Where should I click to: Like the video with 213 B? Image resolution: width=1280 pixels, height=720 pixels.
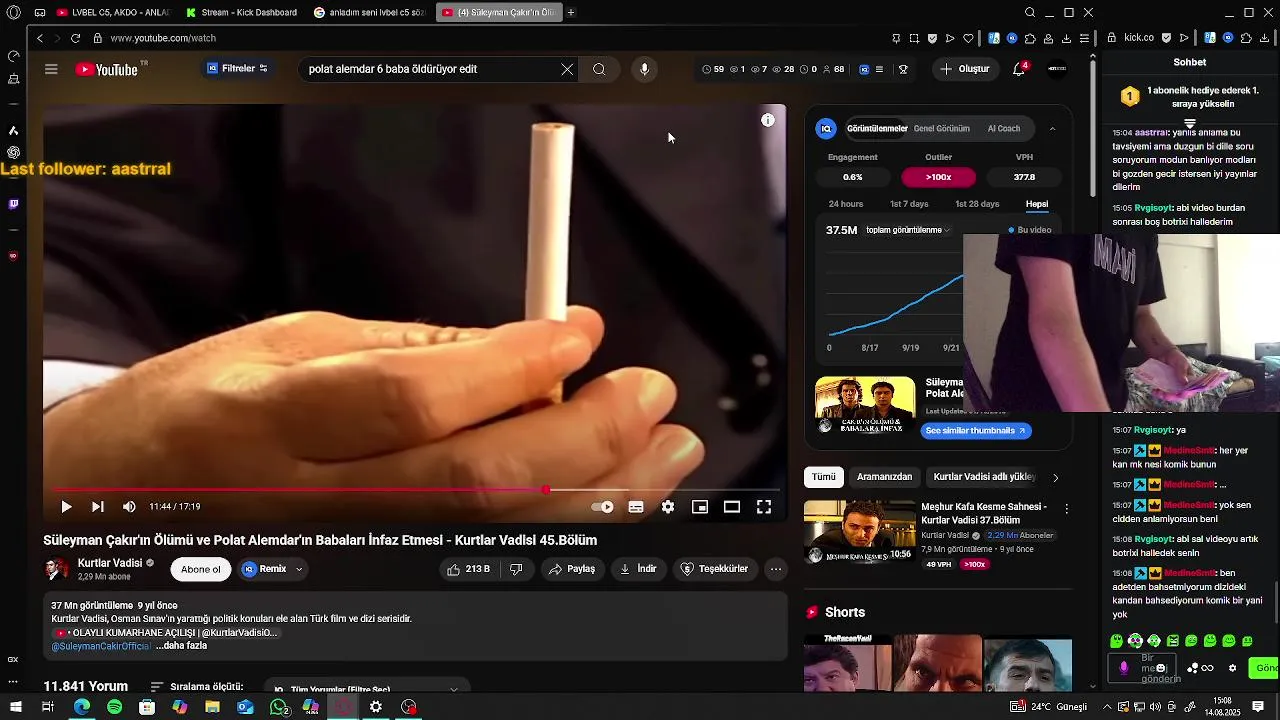click(x=468, y=569)
